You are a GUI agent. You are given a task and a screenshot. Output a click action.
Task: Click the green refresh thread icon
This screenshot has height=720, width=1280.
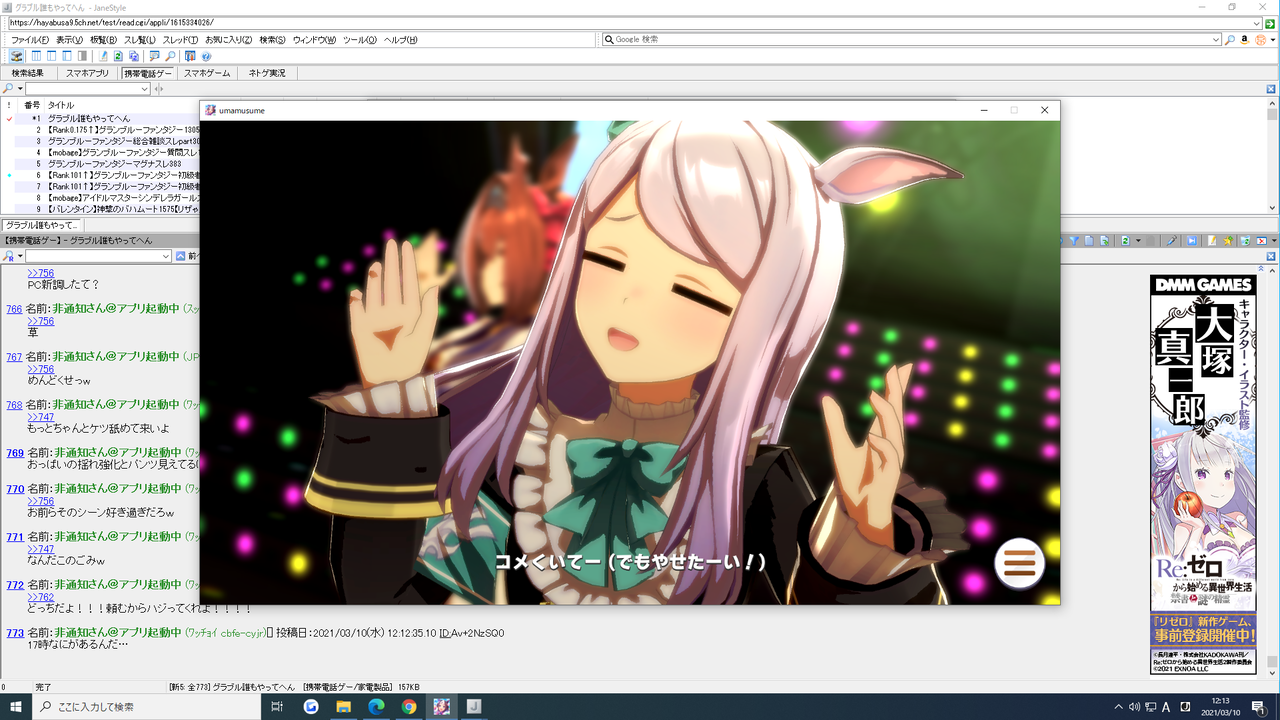1125,241
